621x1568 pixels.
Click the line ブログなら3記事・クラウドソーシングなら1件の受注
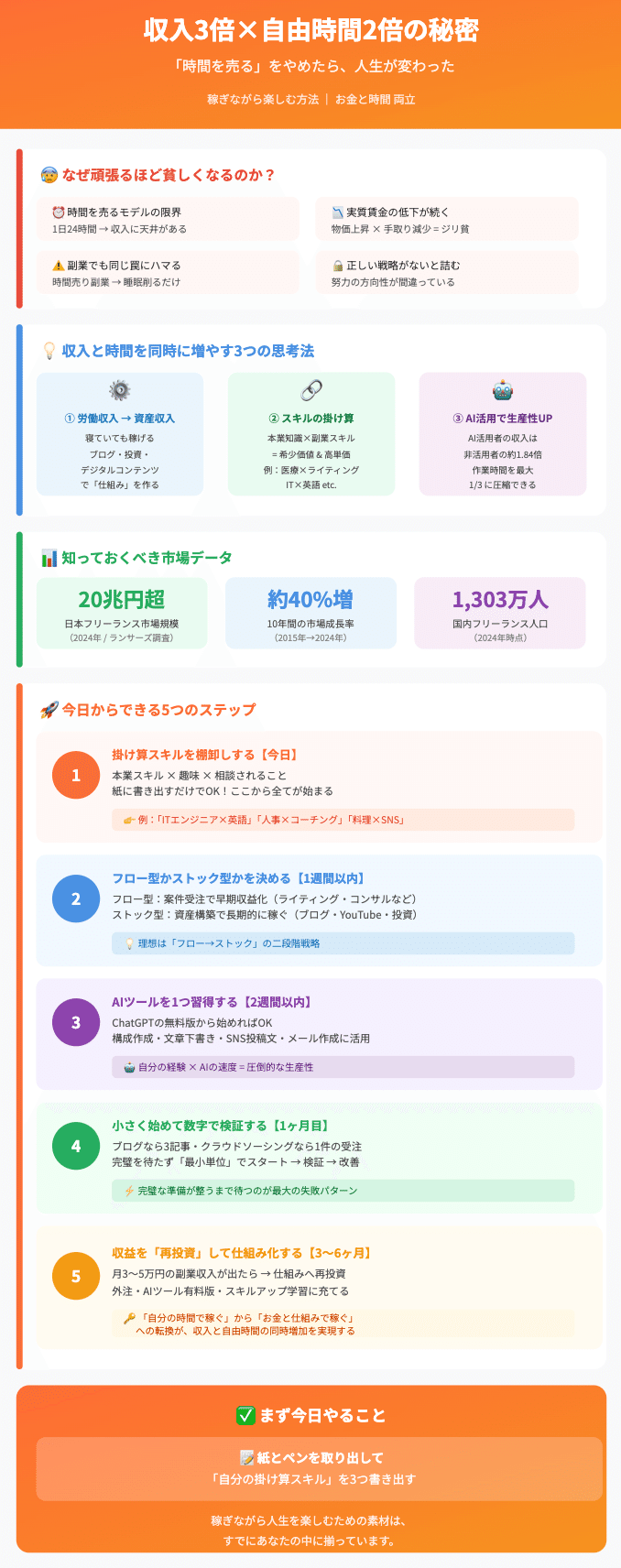coord(236,1147)
